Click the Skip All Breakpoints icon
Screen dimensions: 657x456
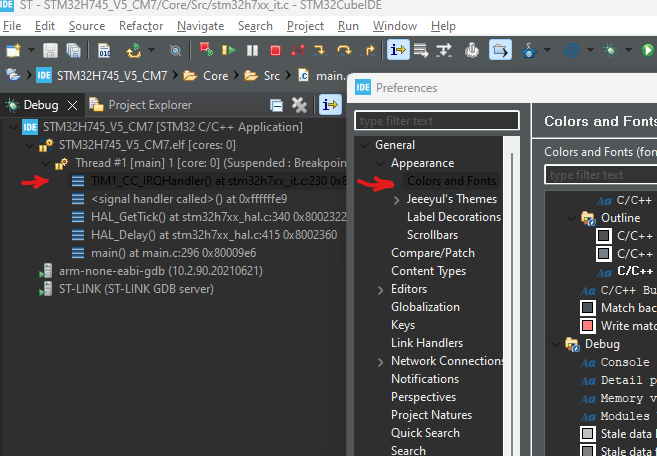(176, 51)
